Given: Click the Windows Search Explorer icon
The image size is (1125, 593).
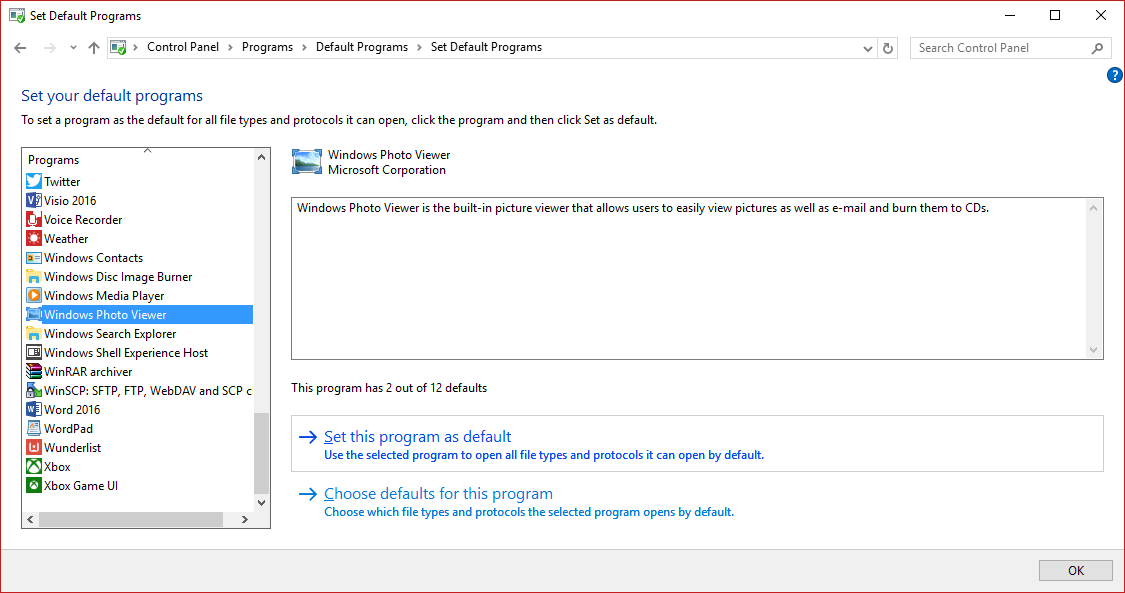Looking at the screenshot, I should point(34,333).
